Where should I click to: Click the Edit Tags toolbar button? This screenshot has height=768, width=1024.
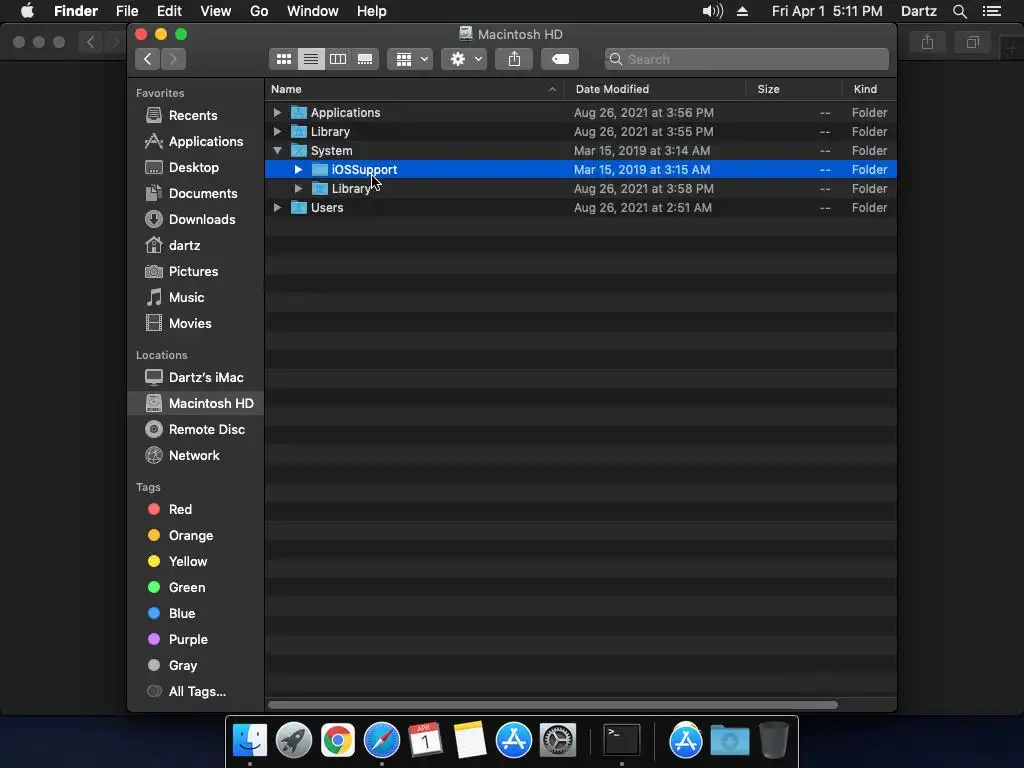point(560,59)
